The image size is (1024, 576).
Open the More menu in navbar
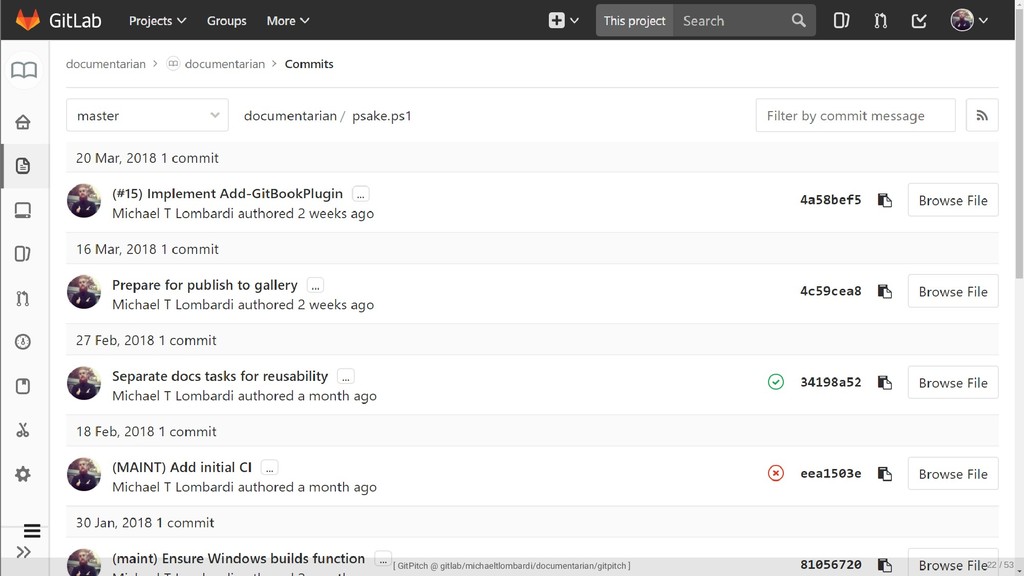tap(288, 20)
